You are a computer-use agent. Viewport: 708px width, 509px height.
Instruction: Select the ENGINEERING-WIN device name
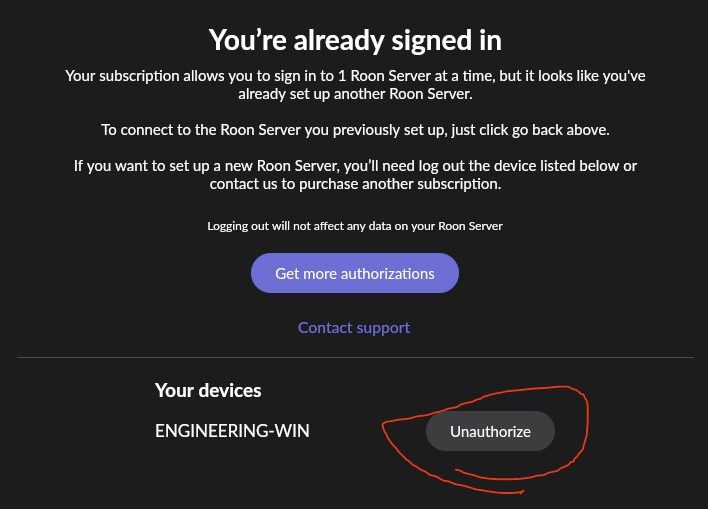[x=232, y=431]
